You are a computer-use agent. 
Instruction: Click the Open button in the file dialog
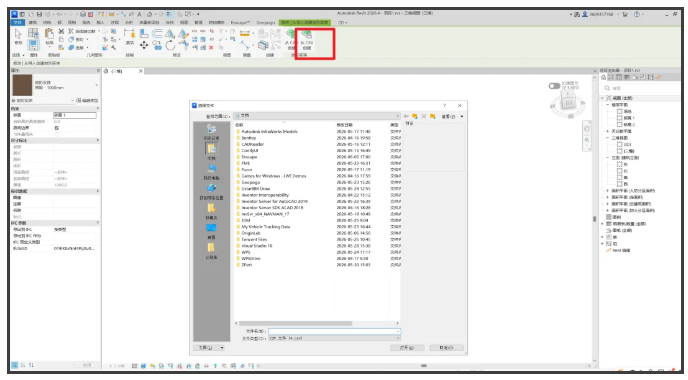point(407,348)
